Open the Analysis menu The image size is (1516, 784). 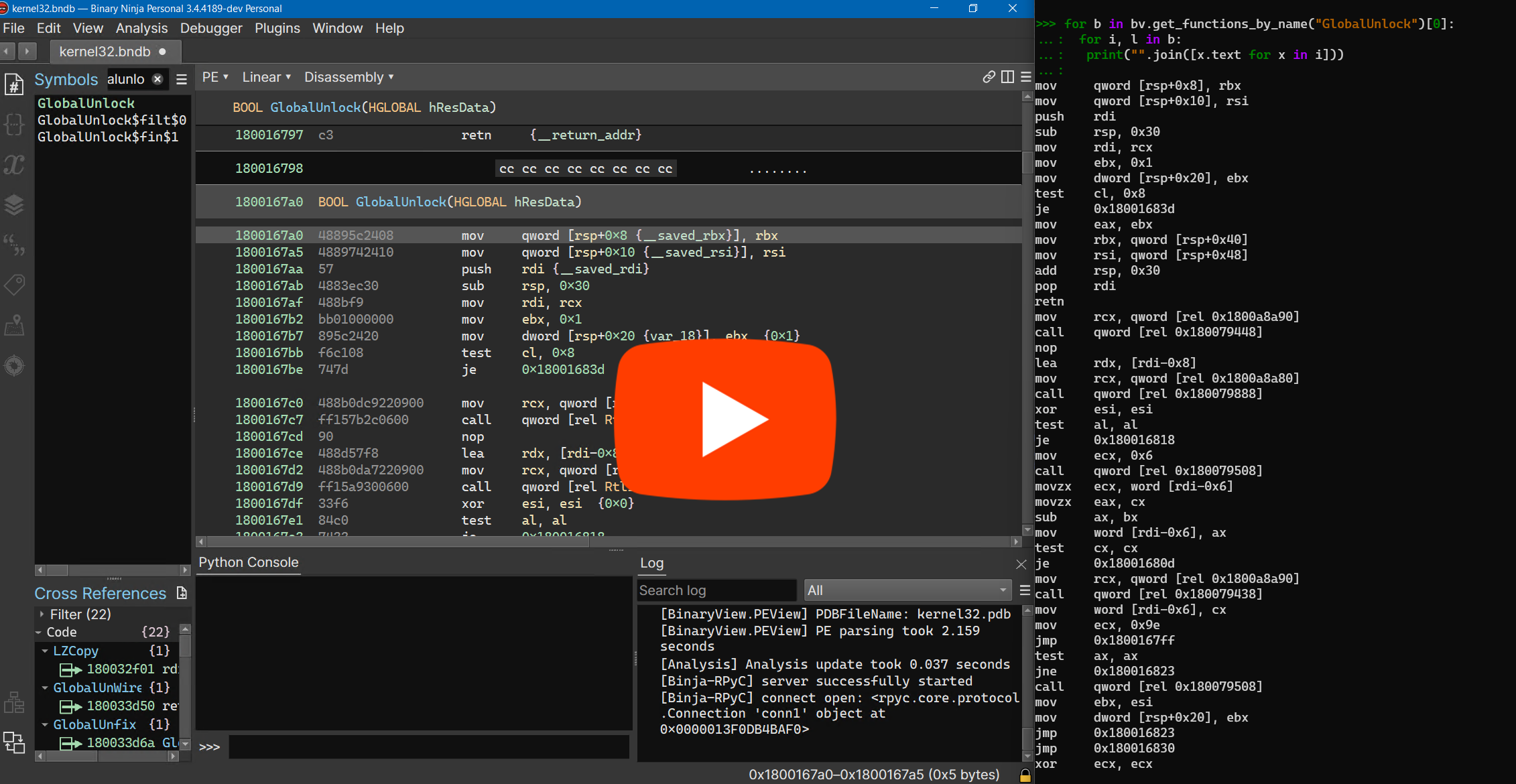click(x=141, y=28)
